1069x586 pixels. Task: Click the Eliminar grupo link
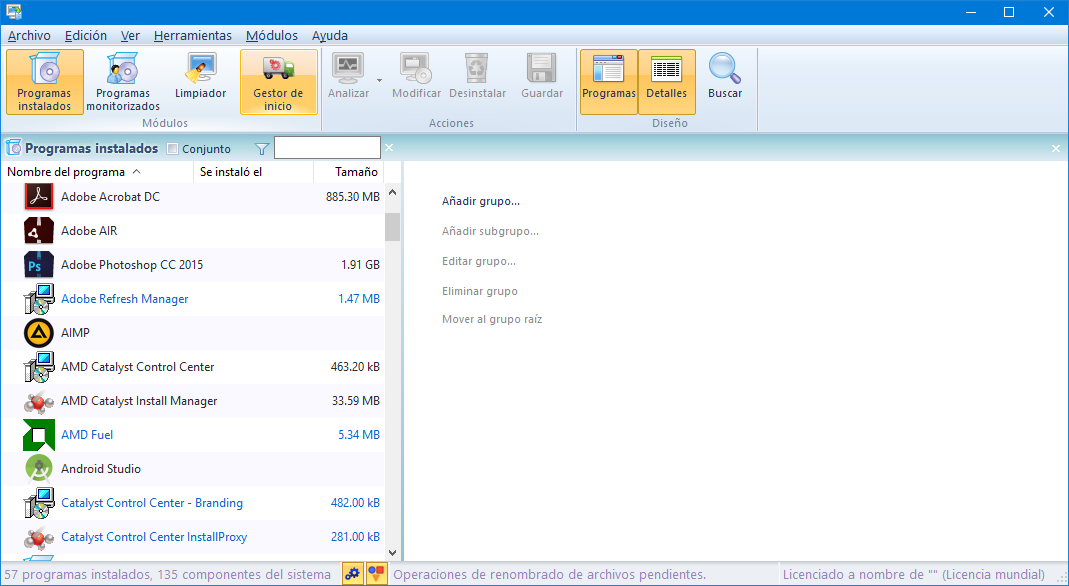point(479,292)
